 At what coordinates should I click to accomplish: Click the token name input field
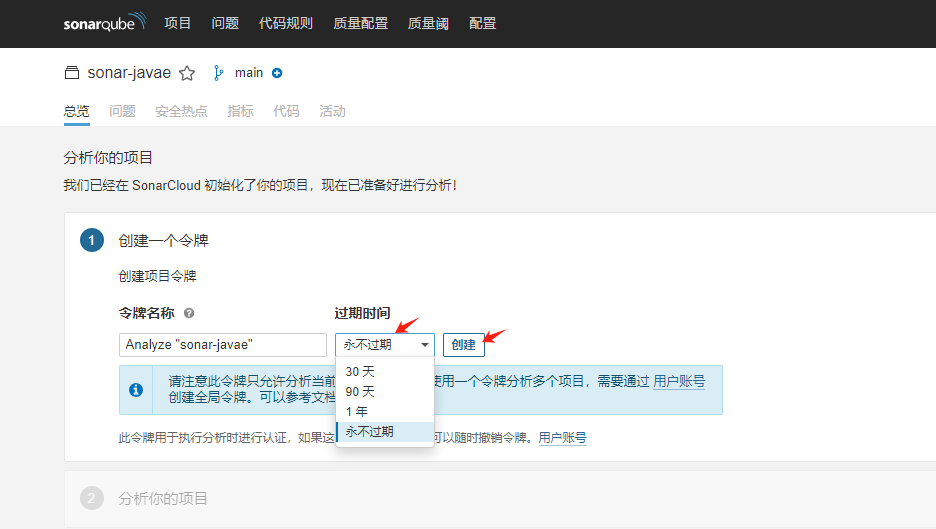[223, 345]
